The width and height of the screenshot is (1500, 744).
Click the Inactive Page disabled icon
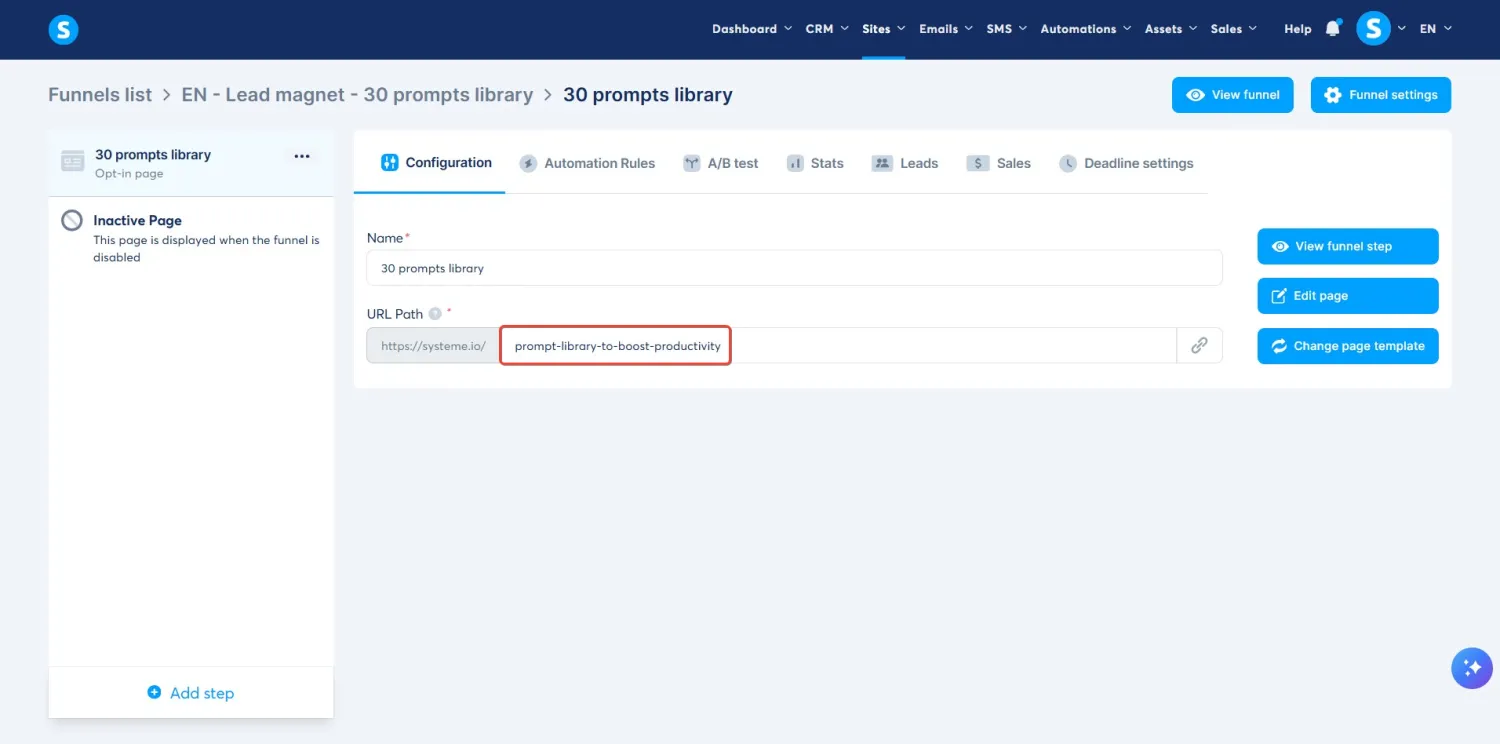click(72, 220)
